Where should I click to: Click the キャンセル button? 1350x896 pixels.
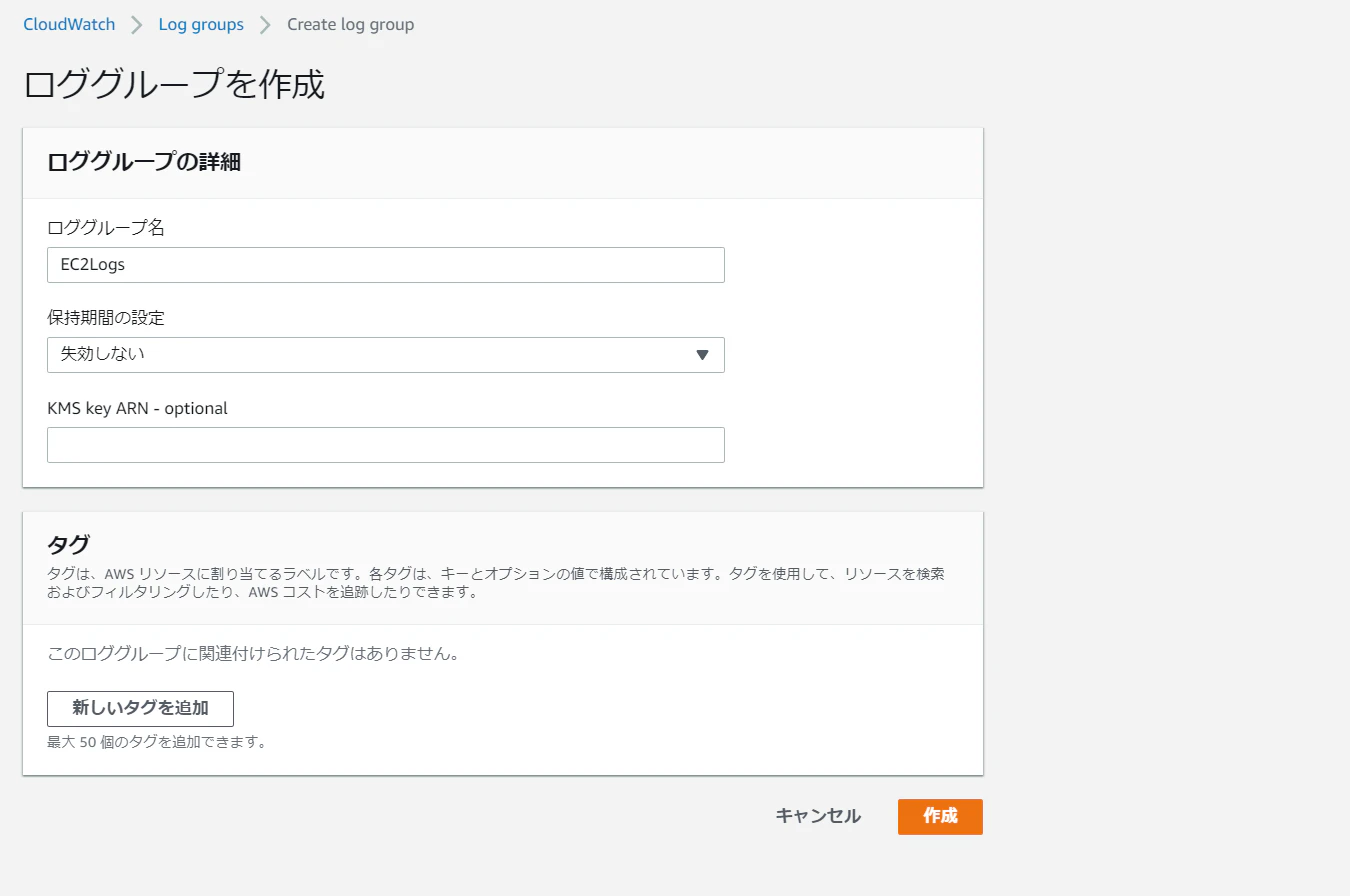818,816
